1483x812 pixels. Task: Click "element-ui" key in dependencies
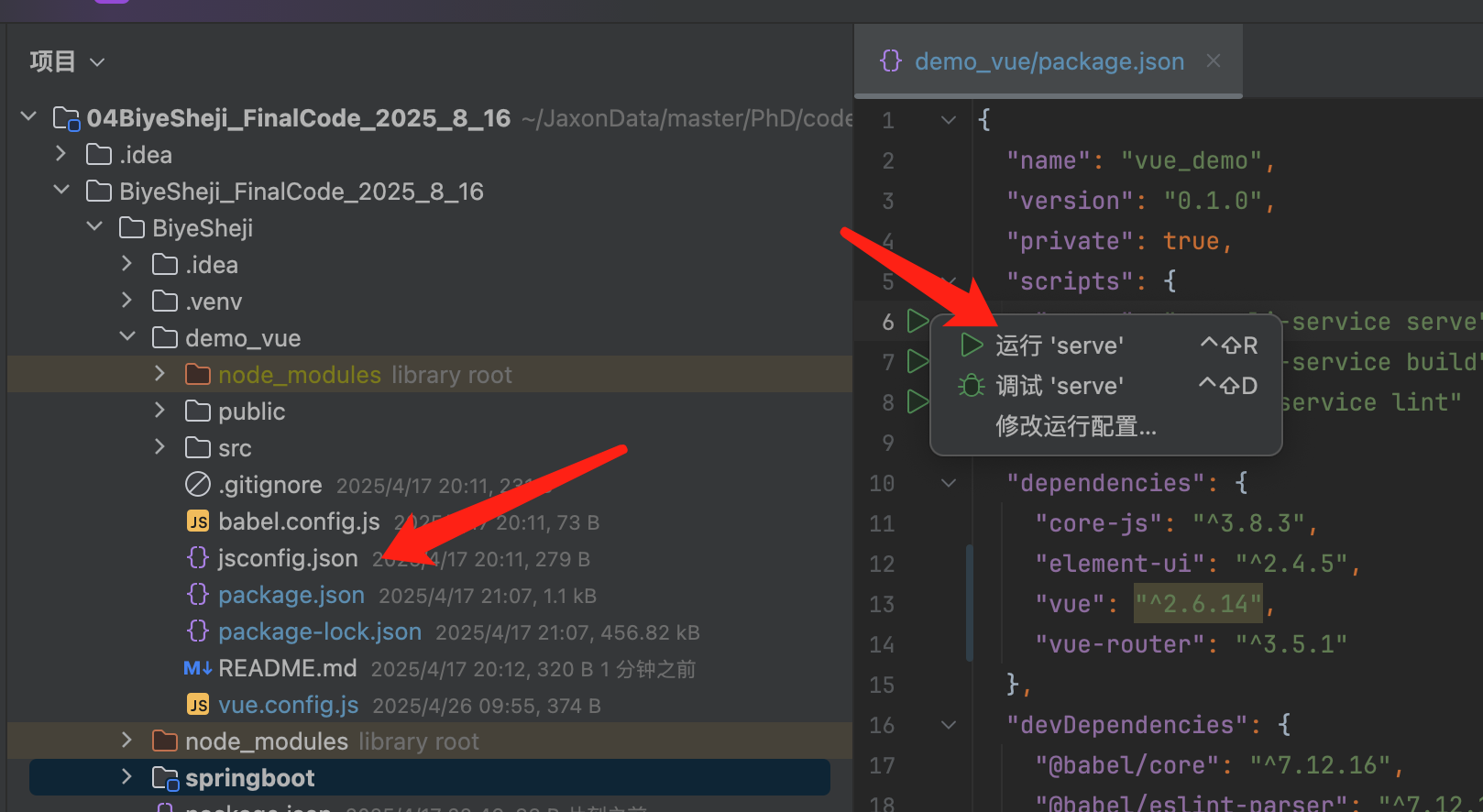coord(1120,564)
